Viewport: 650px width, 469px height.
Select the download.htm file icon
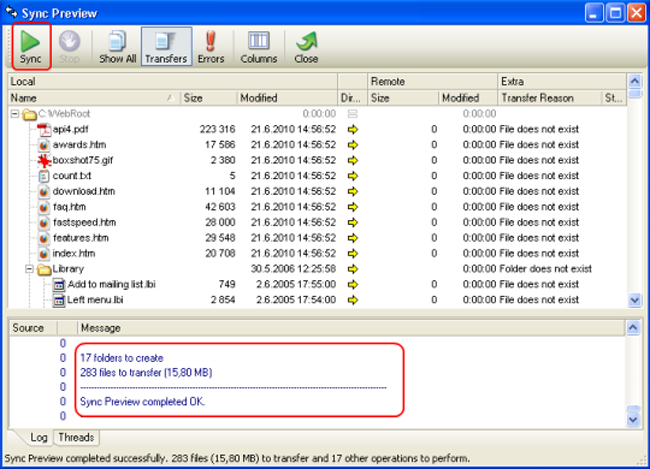(44, 192)
